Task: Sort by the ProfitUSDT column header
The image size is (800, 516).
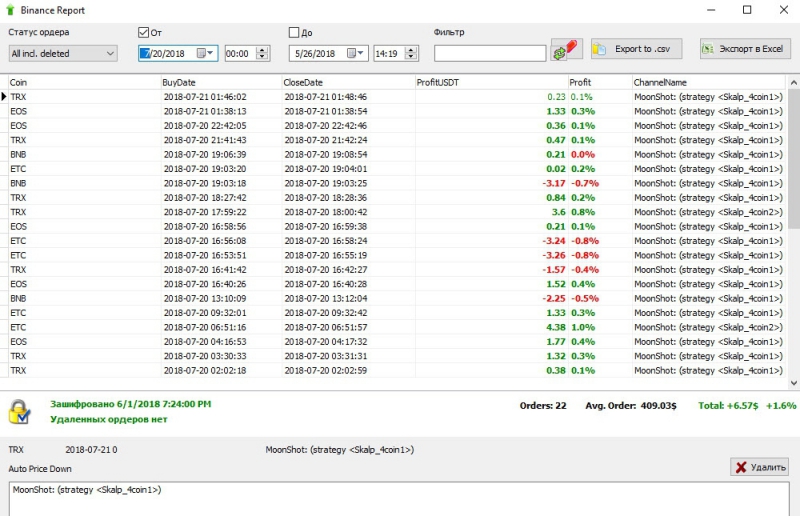Action: click(x=491, y=82)
